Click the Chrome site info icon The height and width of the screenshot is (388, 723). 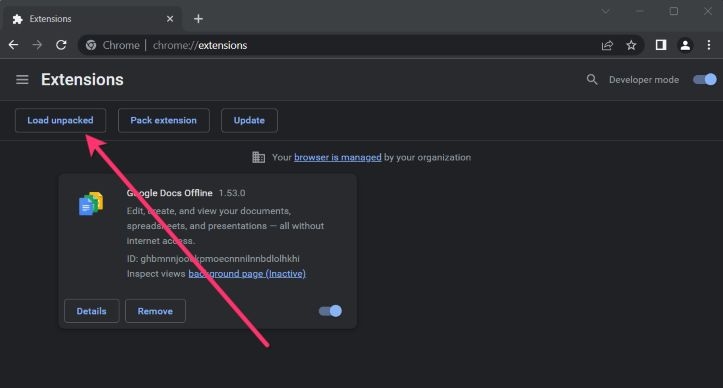click(x=91, y=45)
